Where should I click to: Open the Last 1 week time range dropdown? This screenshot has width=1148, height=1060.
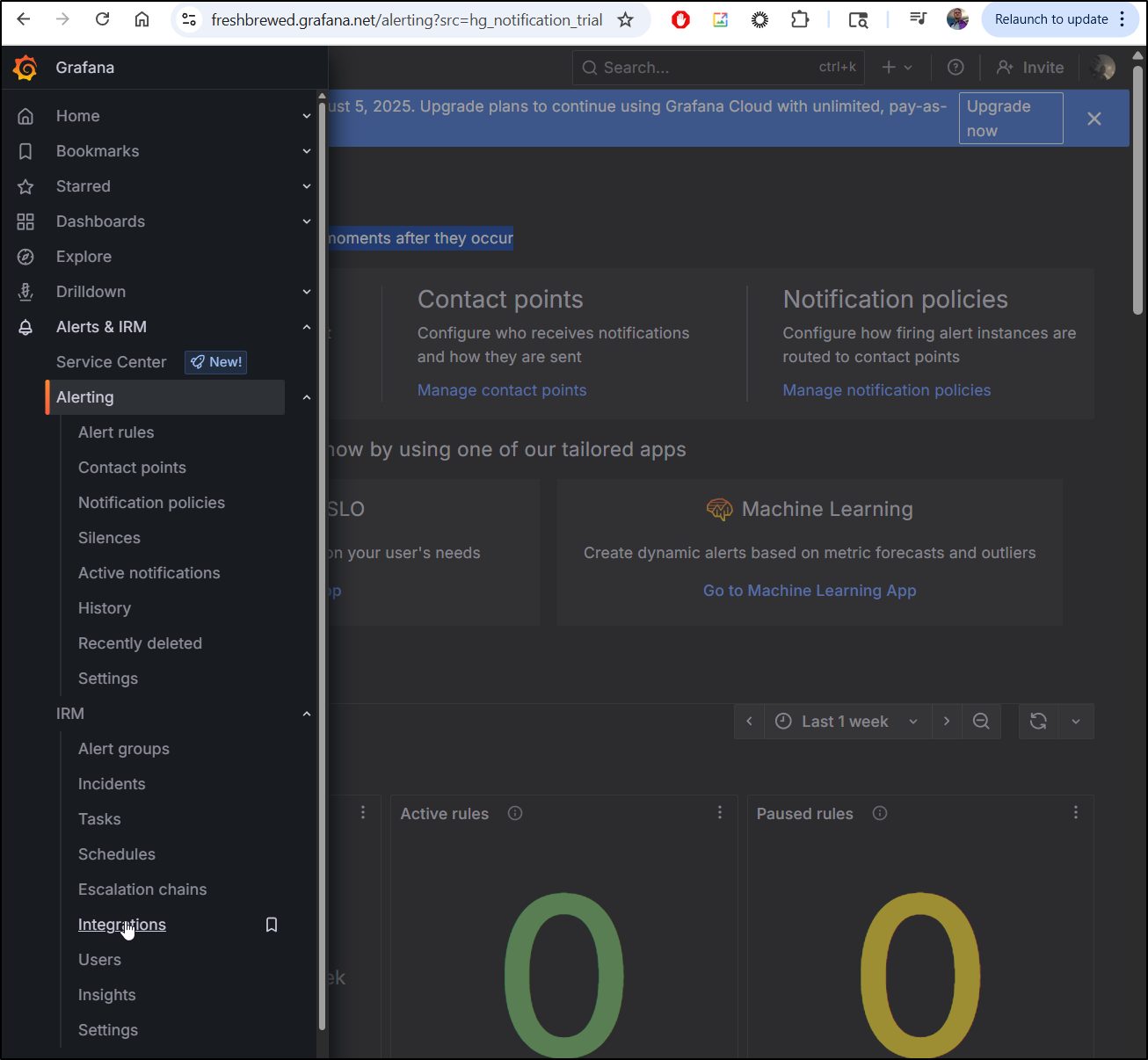[x=847, y=722]
